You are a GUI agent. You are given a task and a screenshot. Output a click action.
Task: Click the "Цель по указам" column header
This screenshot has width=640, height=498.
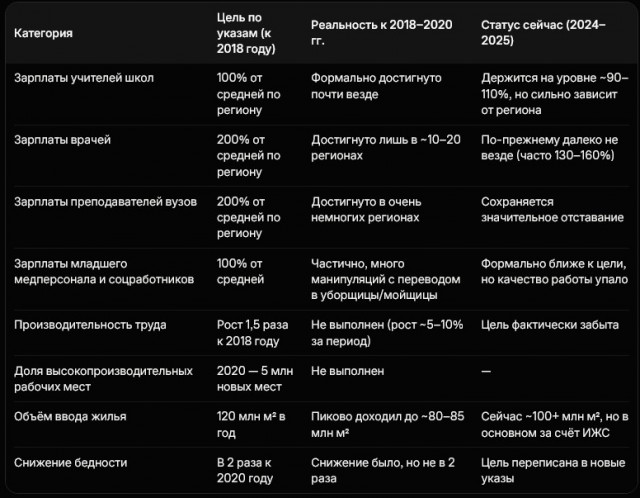pyautogui.click(x=246, y=33)
